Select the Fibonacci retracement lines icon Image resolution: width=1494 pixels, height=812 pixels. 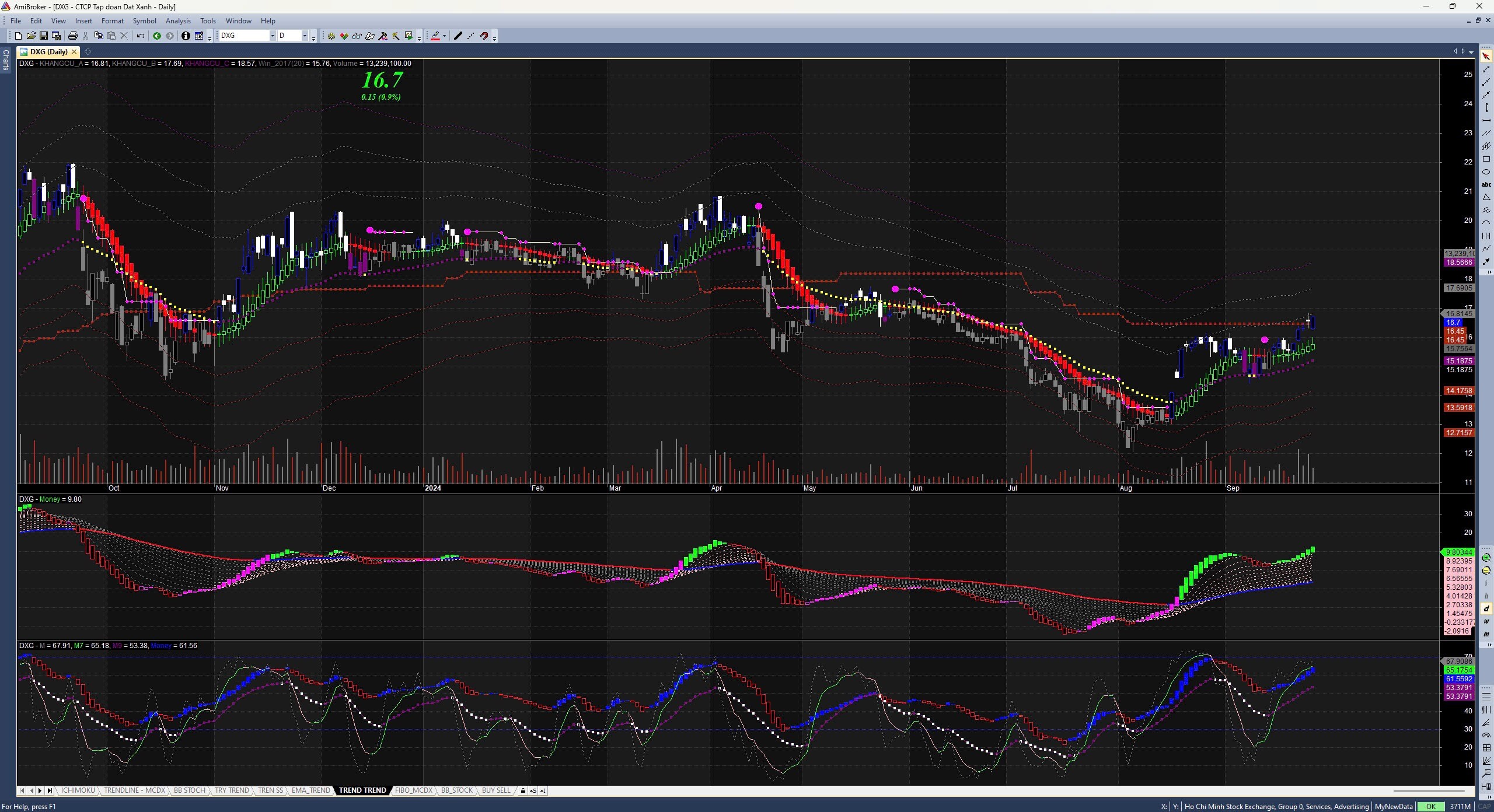coord(1486,696)
